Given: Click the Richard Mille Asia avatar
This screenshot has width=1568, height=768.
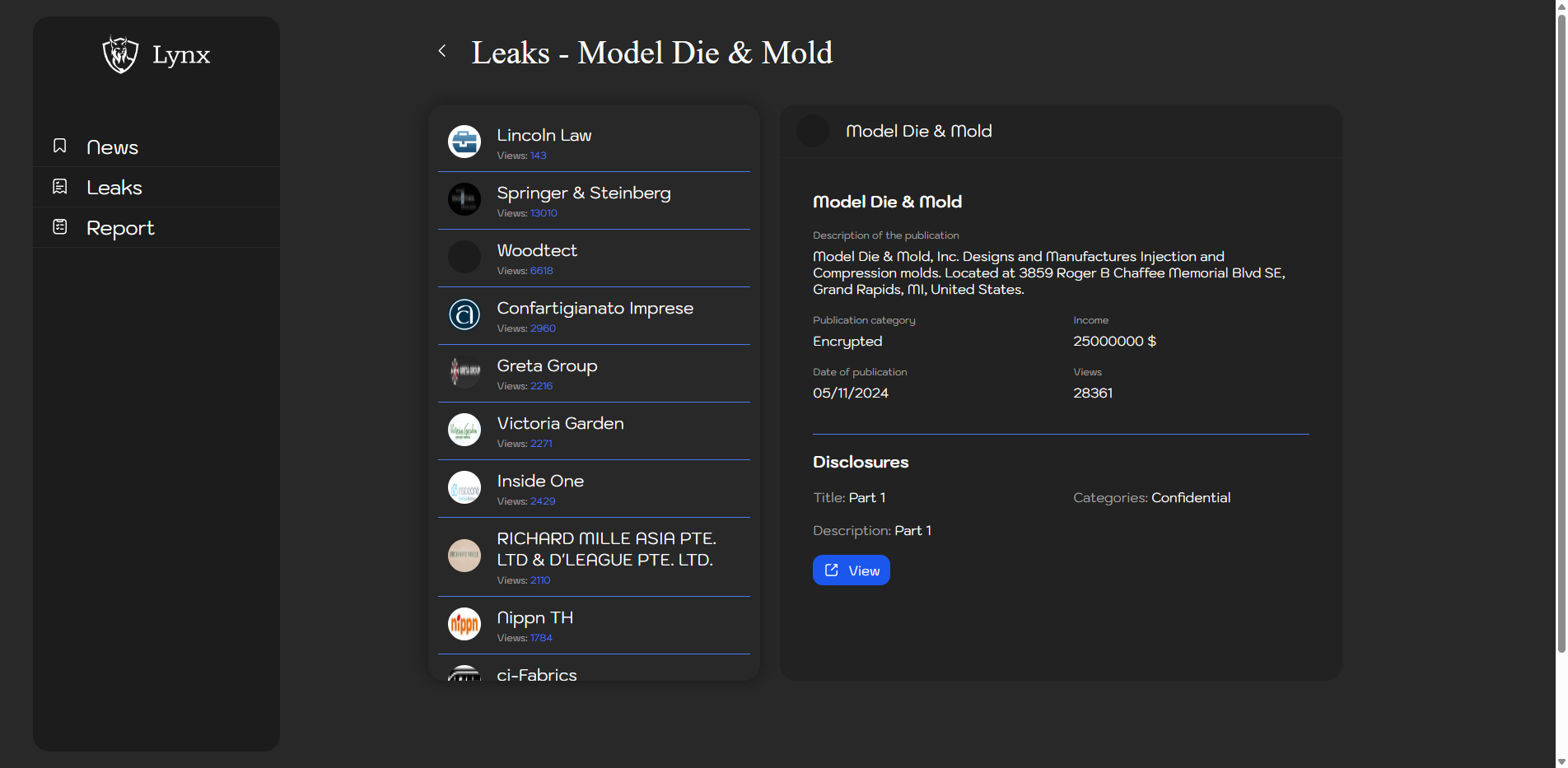Looking at the screenshot, I should coord(464,556).
